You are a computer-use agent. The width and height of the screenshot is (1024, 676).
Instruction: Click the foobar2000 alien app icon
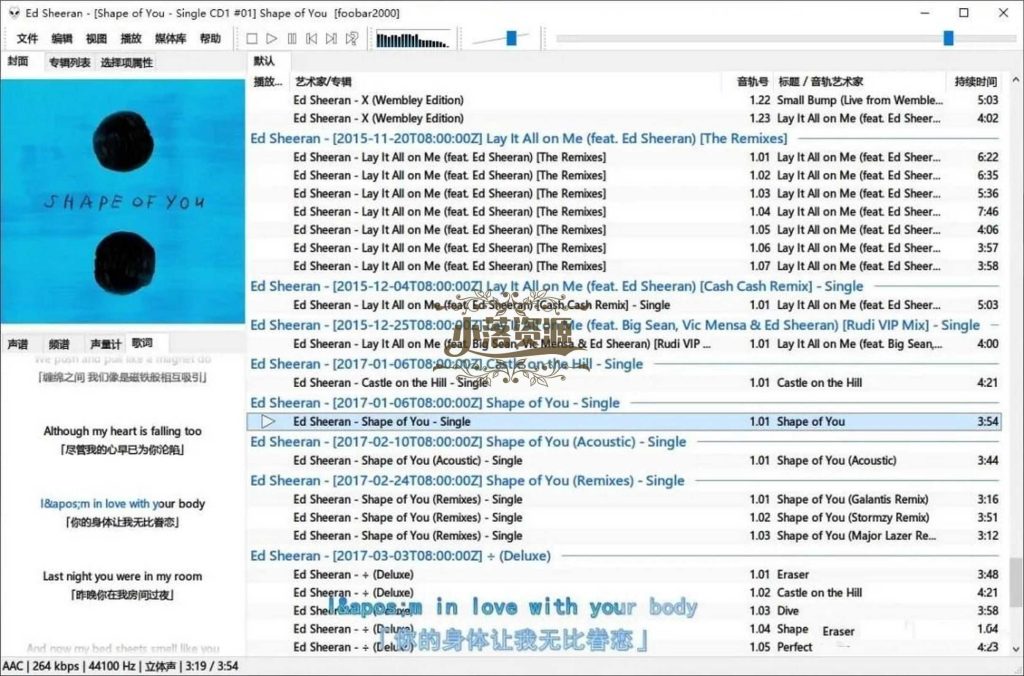[x=14, y=12]
